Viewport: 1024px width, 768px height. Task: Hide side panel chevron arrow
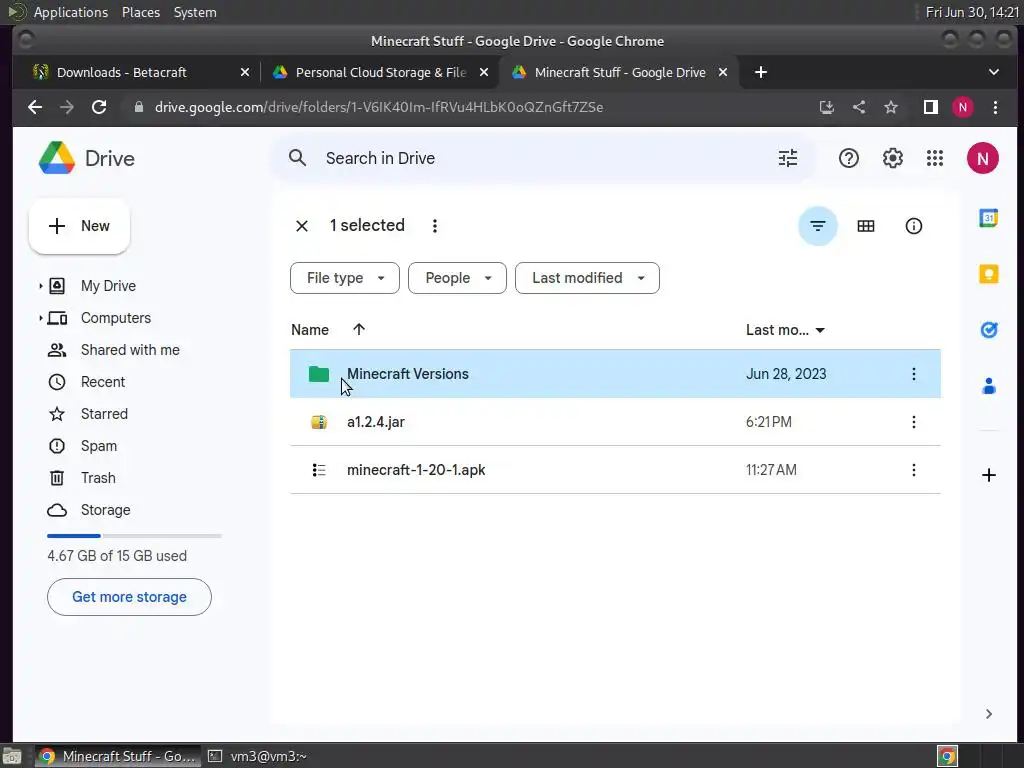(988, 714)
